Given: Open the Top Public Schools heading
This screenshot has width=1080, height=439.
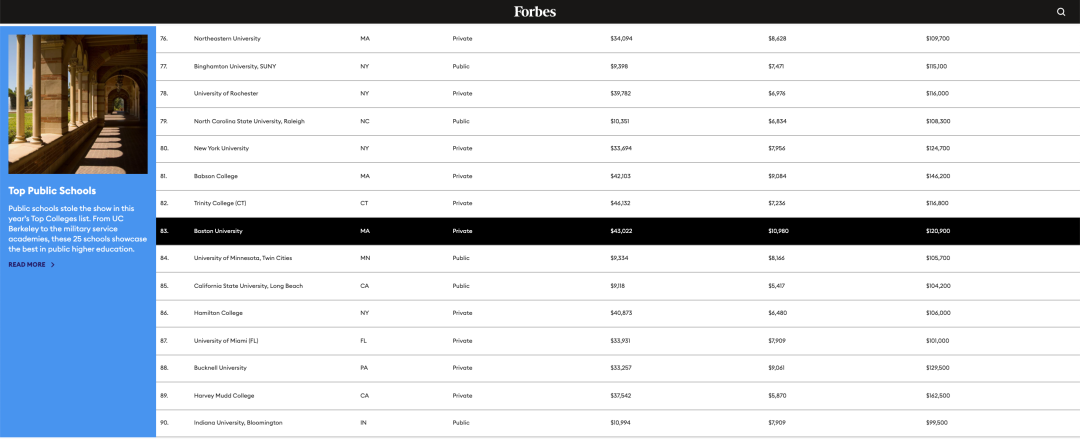Looking at the screenshot, I should click(x=52, y=190).
